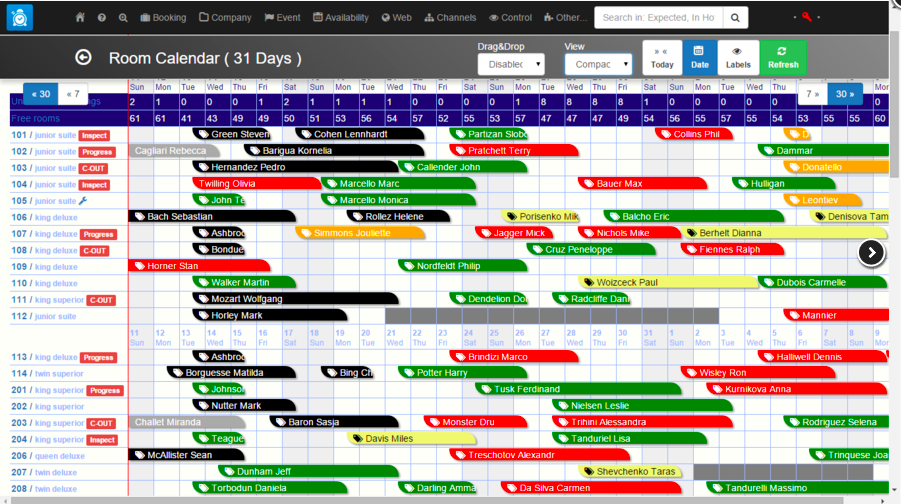The image size is (901, 504).
Task: Select Shevchenko Taras yellow booking
Action: 630,471
